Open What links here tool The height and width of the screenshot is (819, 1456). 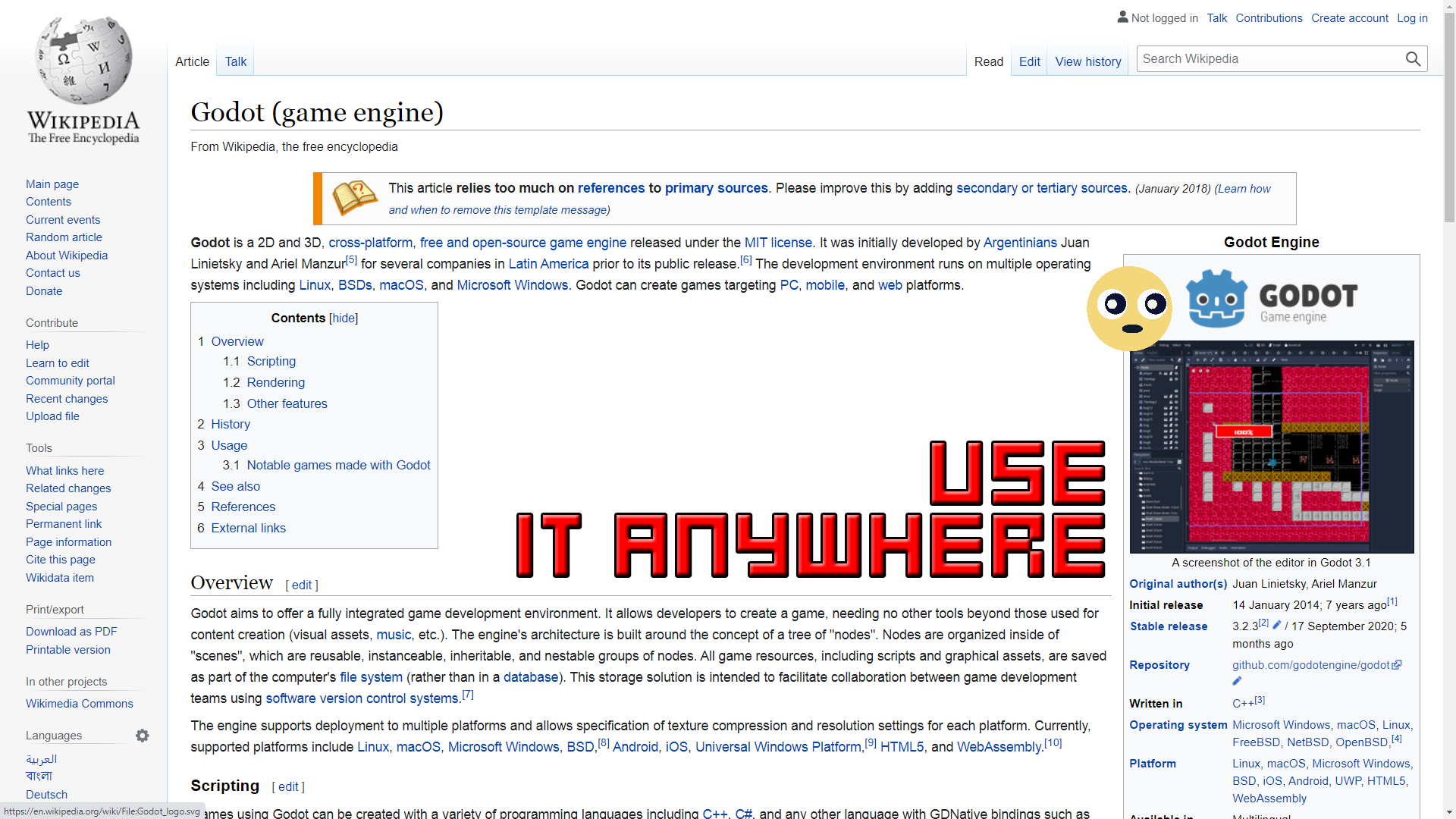click(x=64, y=470)
